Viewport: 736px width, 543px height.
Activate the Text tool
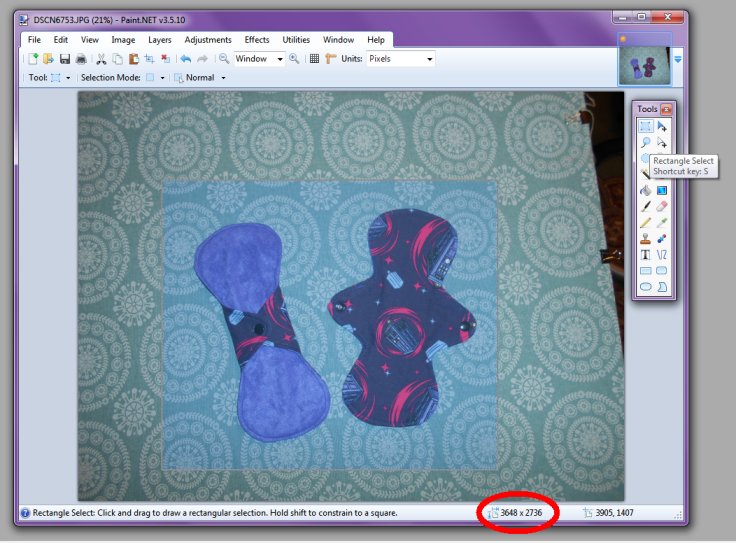coord(645,254)
